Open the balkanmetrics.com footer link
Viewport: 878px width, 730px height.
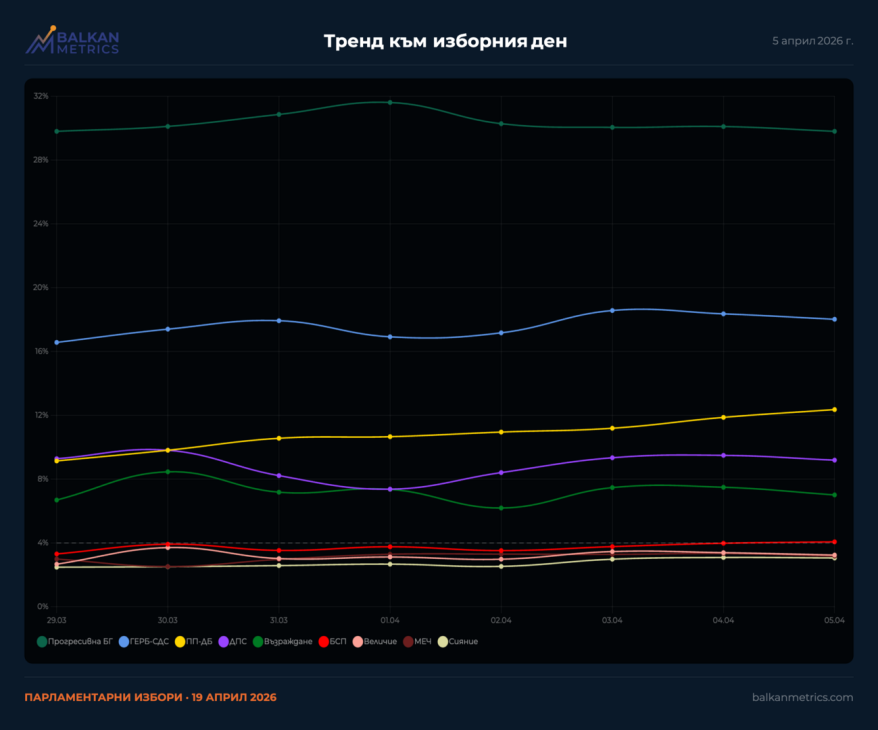pos(802,697)
